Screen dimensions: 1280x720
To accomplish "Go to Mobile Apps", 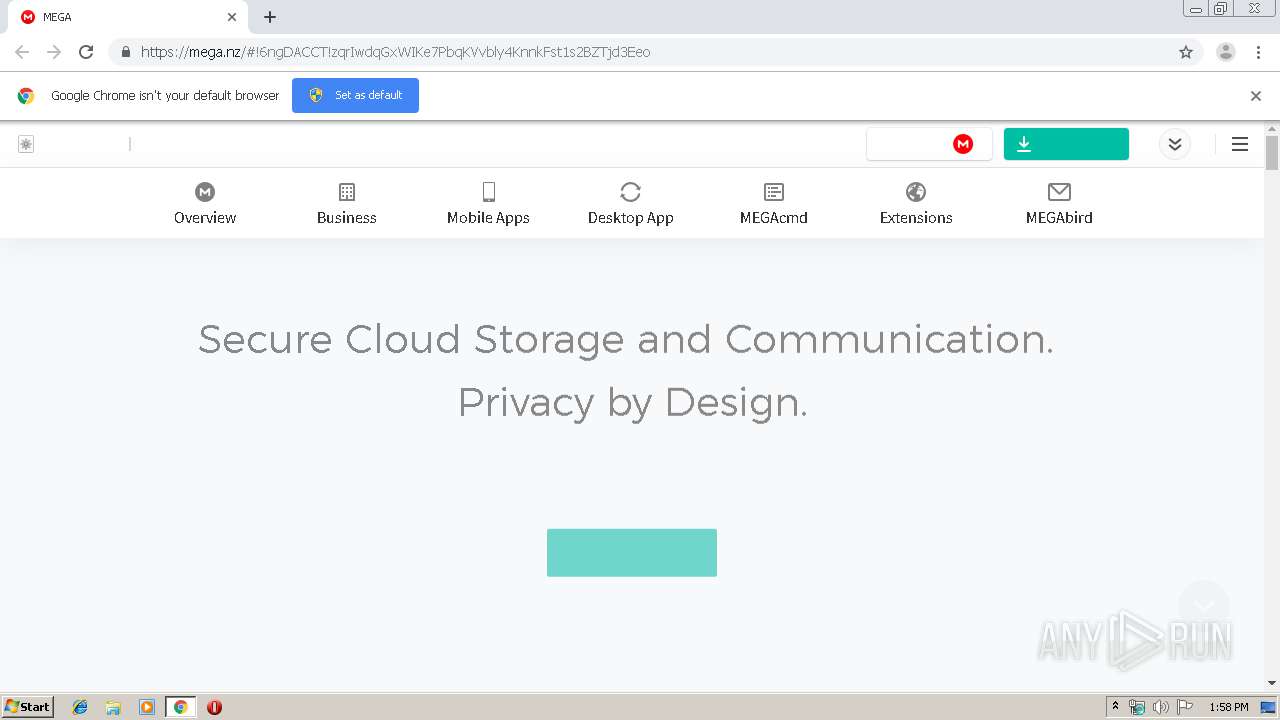I will click(x=488, y=204).
